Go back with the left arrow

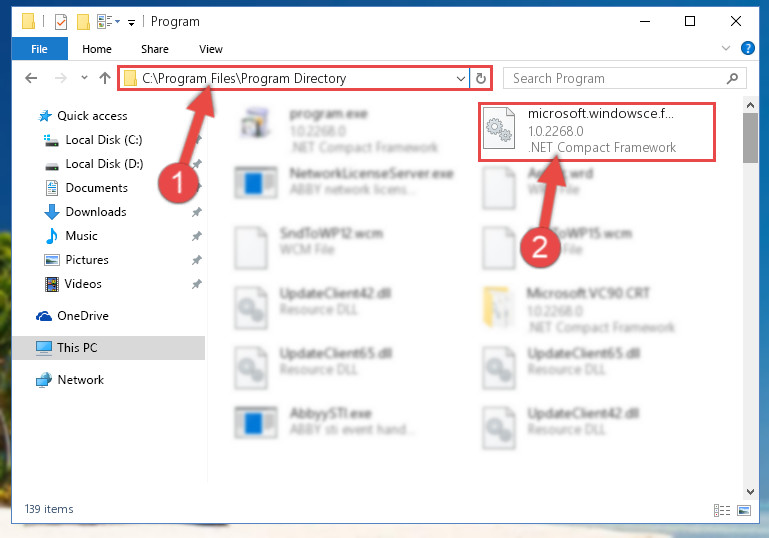pyautogui.click(x=31, y=78)
